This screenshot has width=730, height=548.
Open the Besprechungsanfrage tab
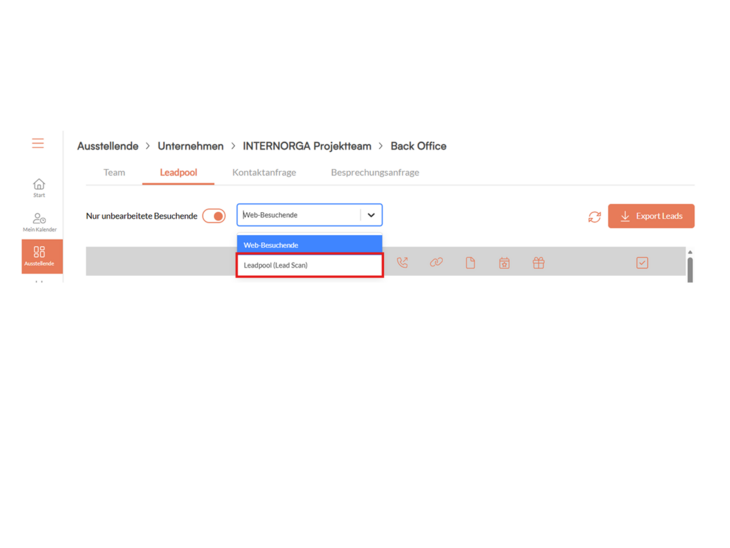(374, 173)
